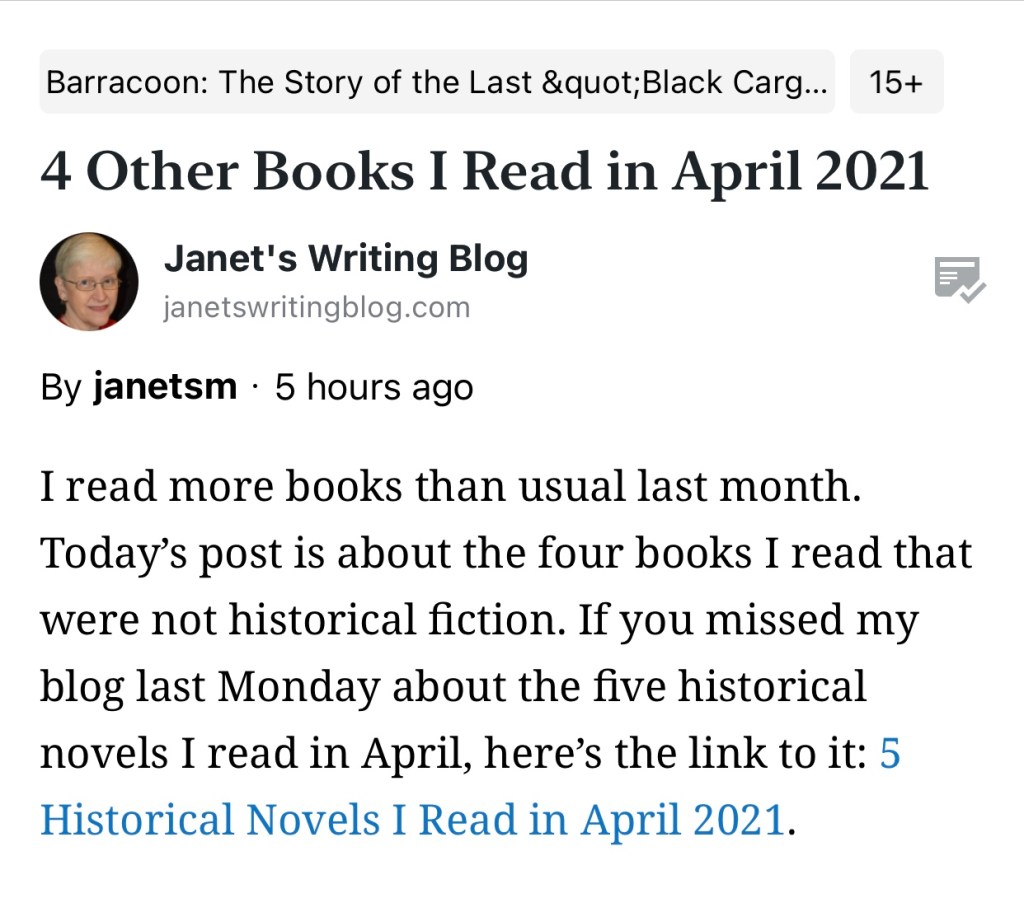Click the blue '5' starting the link
1024x912 pixels.
[889, 753]
